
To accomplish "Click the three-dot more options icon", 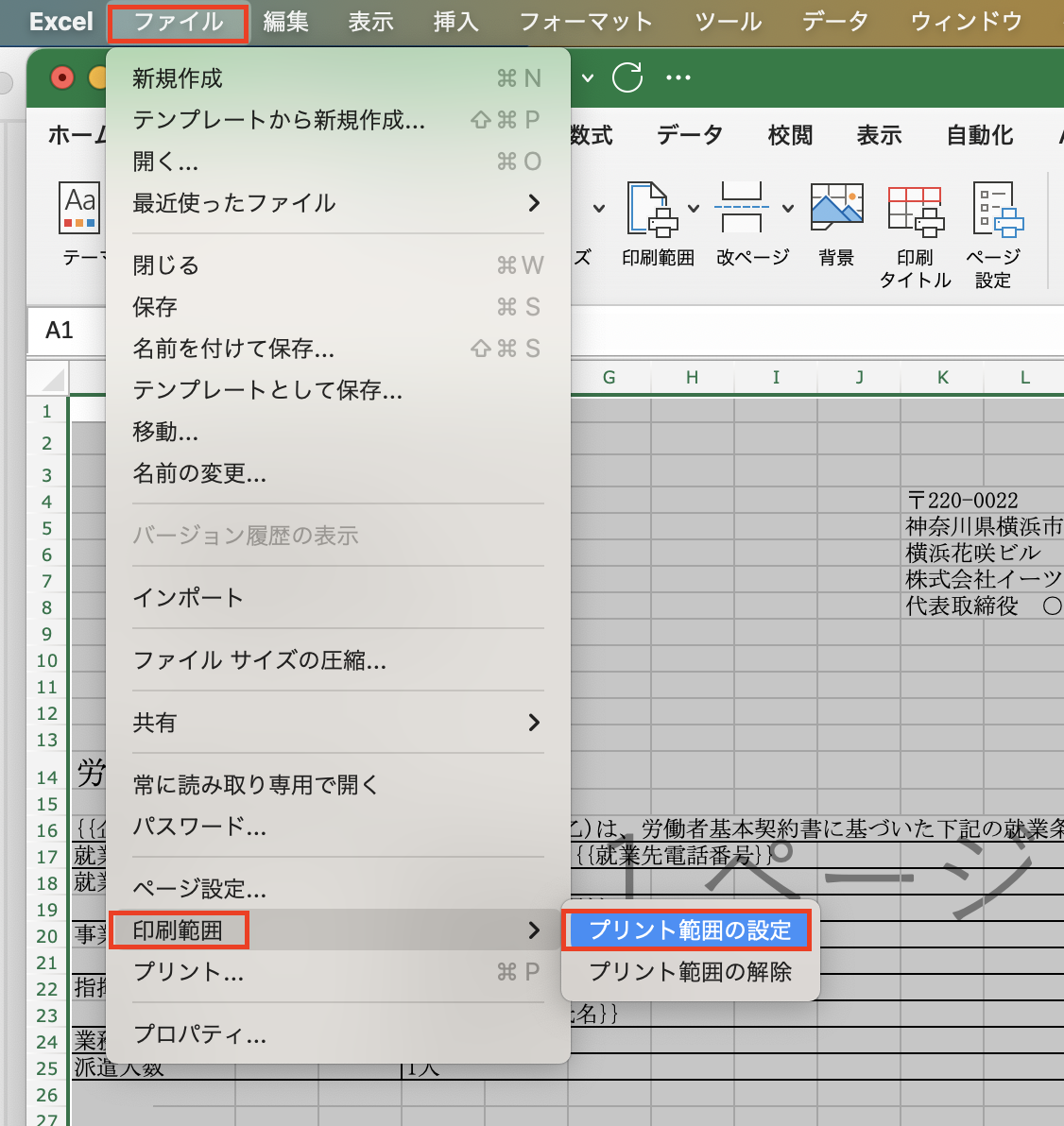I will click(x=678, y=77).
